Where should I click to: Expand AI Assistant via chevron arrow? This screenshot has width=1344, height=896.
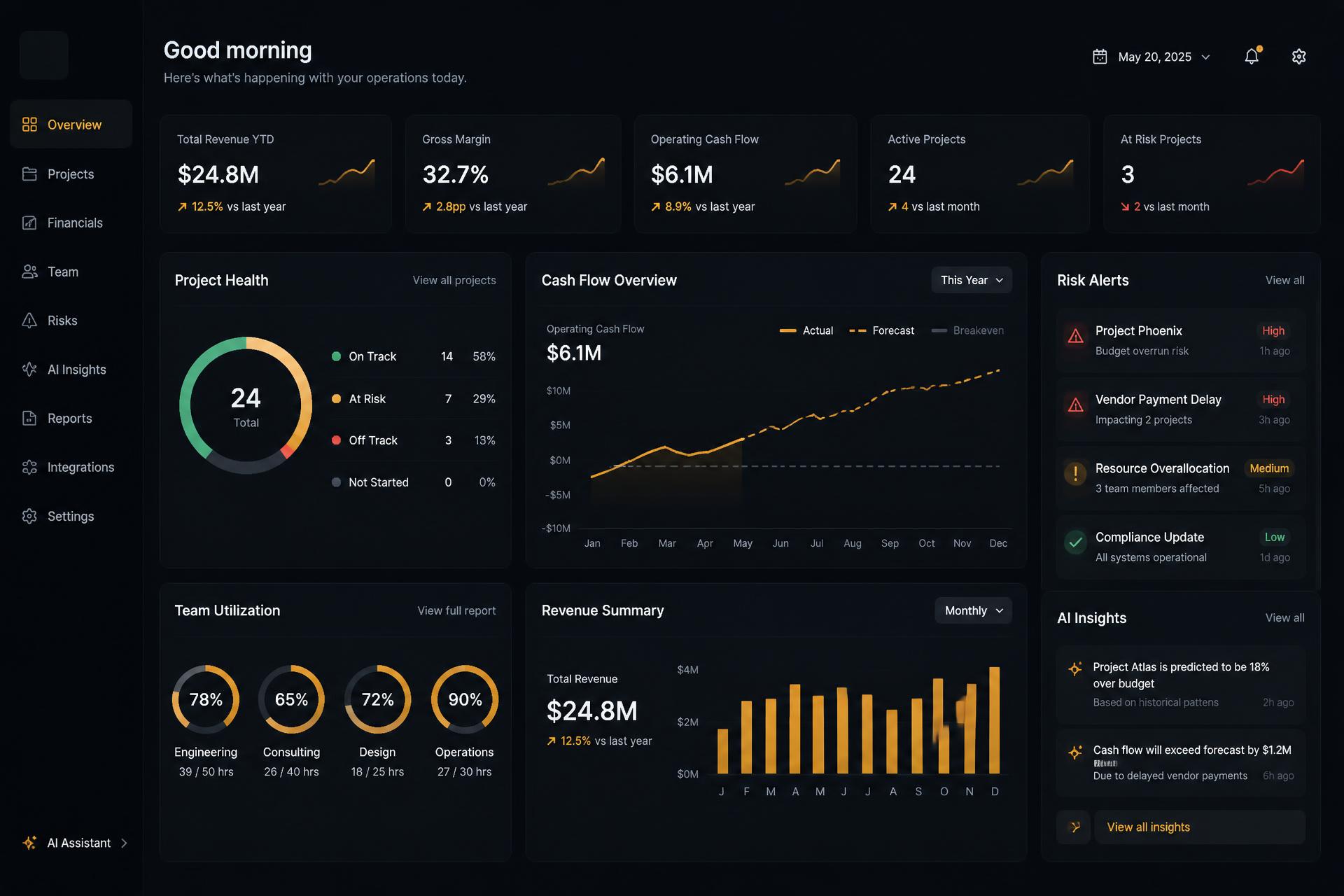click(x=124, y=843)
